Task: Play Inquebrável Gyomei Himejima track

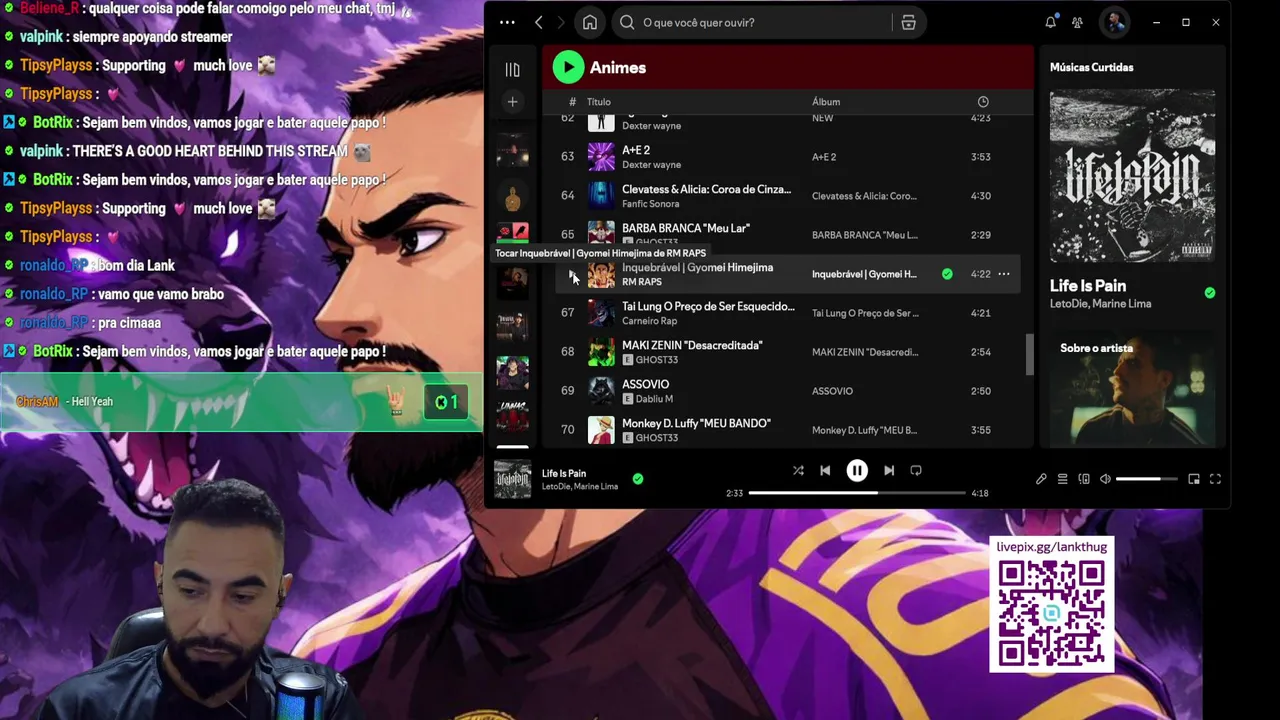Action: pyautogui.click(x=571, y=274)
